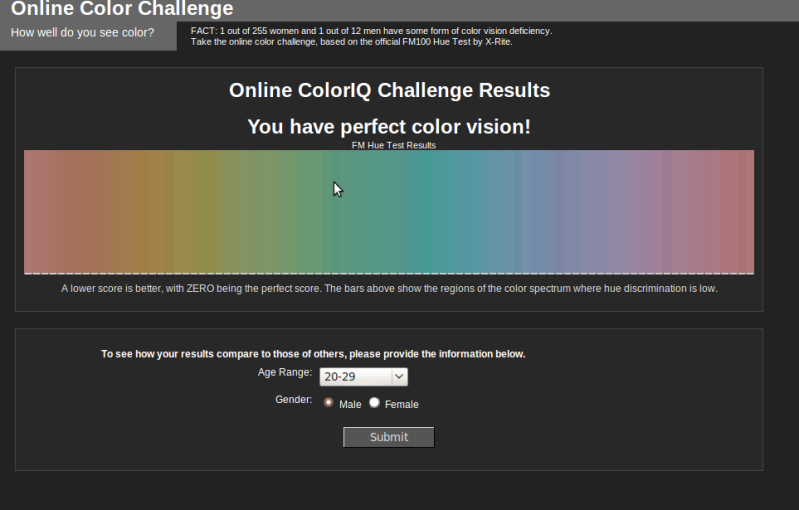Click the "Online ColorIQ Challenge Results" heading

389,91
